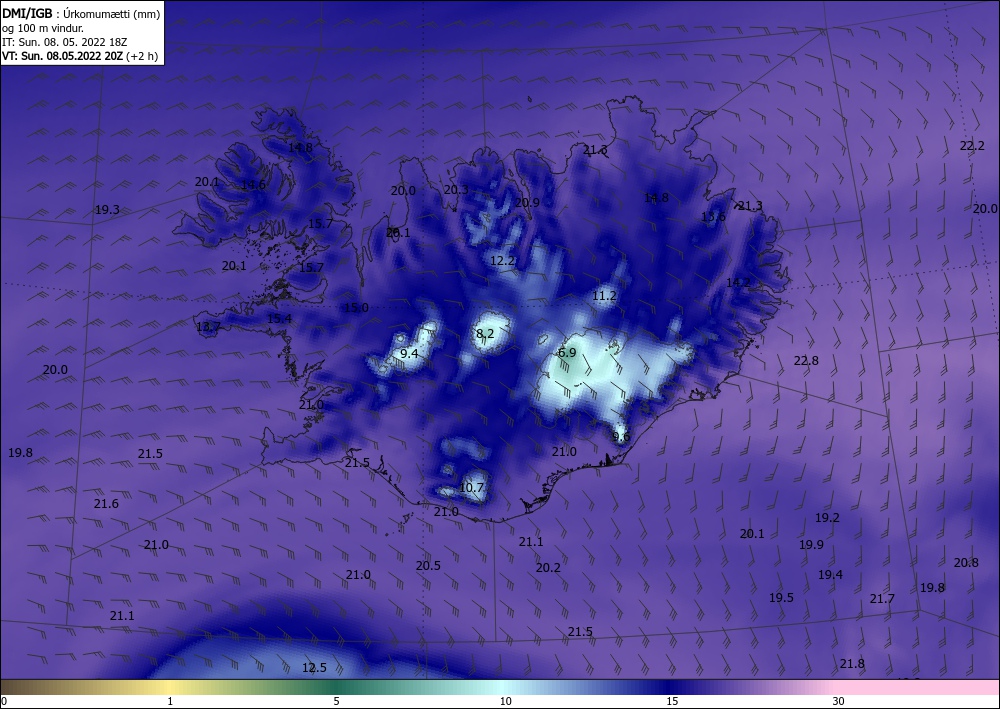Click the 9.6 value on the map
The image size is (1000, 709).
(x=621, y=437)
